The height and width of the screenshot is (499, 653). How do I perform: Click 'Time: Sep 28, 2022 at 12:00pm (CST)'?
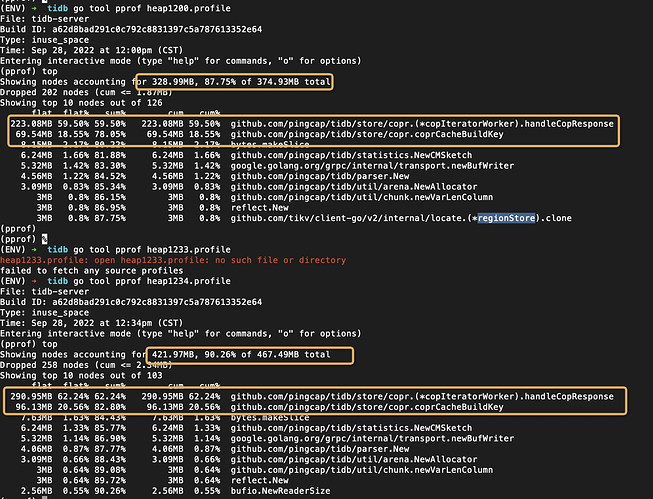pyautogui.click(x=92, y=50)
